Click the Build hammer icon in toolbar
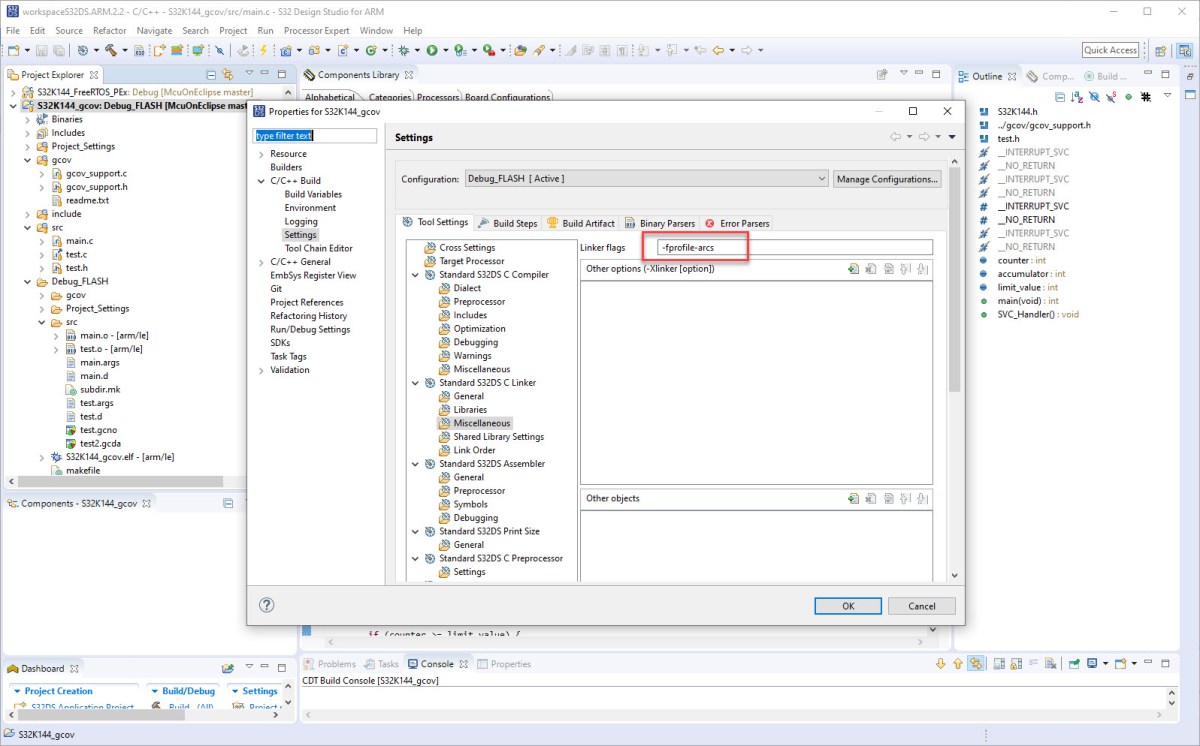 [x=110, y=50]
